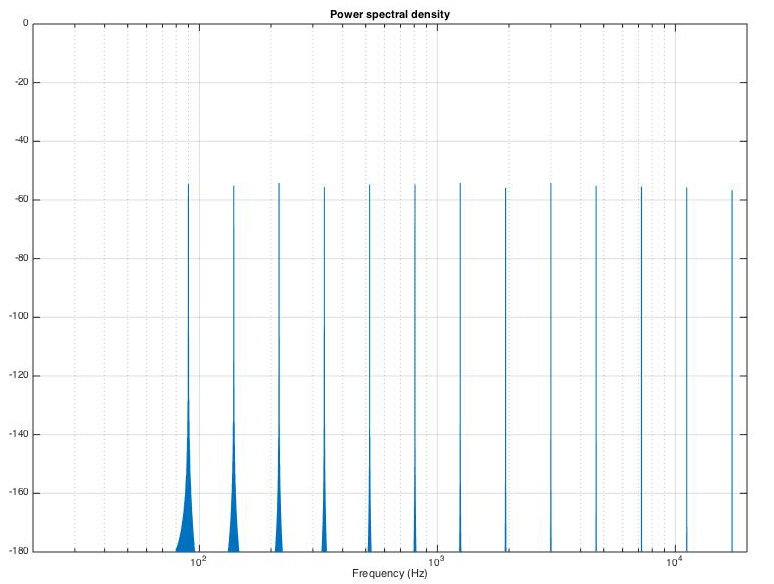Select the "-180" y-axis tick label
774x584 pixels.
coord(19,551)
